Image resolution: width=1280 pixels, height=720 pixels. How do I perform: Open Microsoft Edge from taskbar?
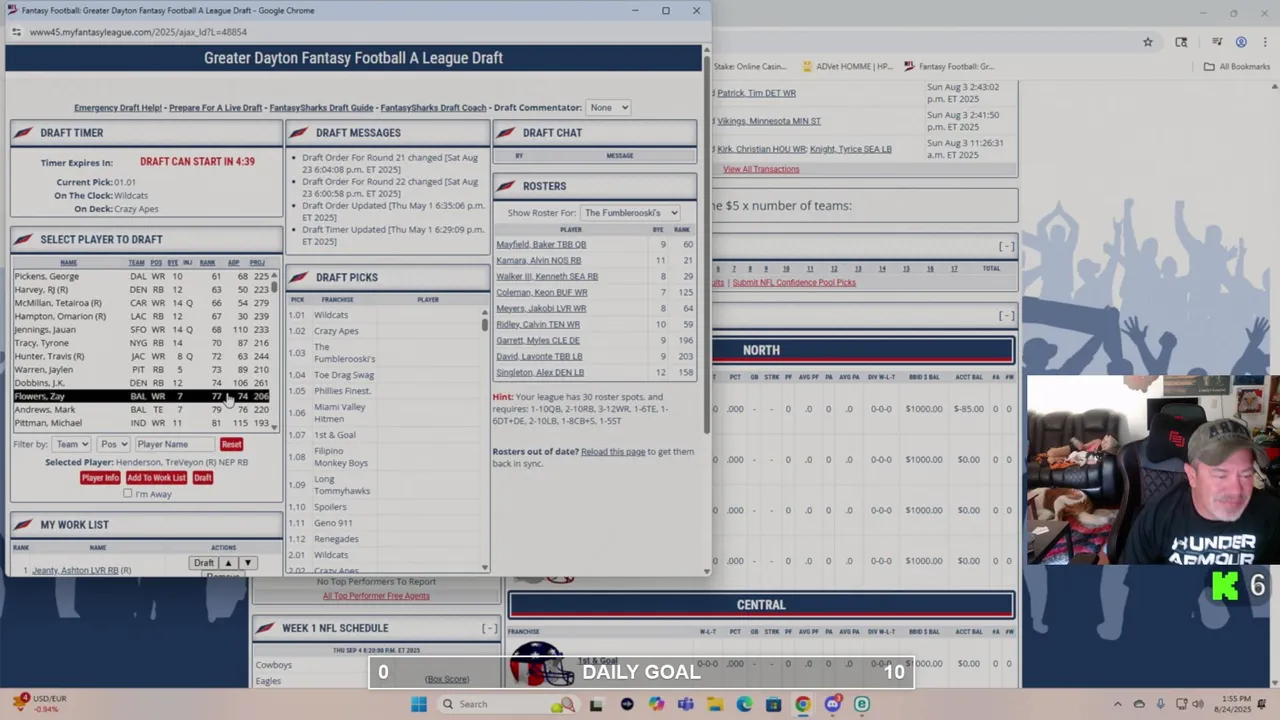pyautogui.click(x=744, y=704)
